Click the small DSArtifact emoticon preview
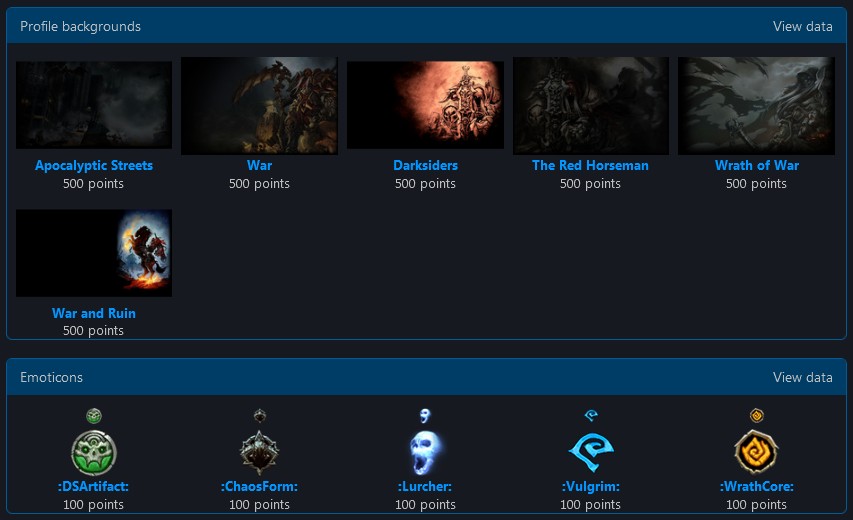 94,416
